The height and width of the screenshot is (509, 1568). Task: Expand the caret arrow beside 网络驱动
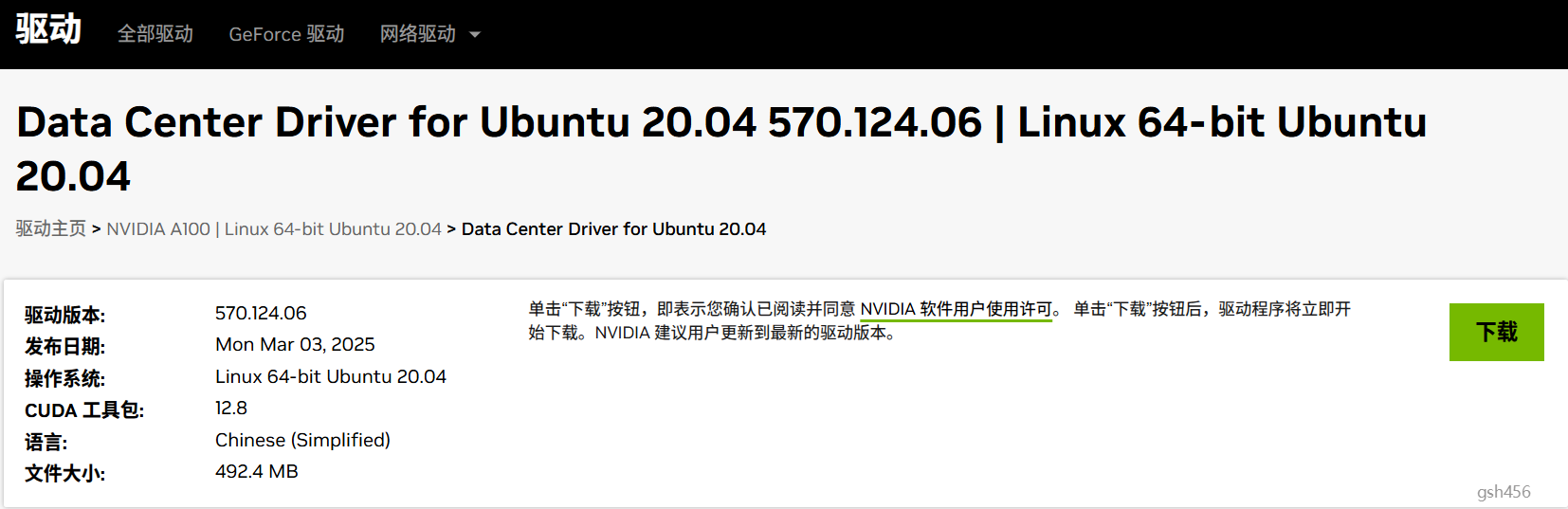[475, 35]
